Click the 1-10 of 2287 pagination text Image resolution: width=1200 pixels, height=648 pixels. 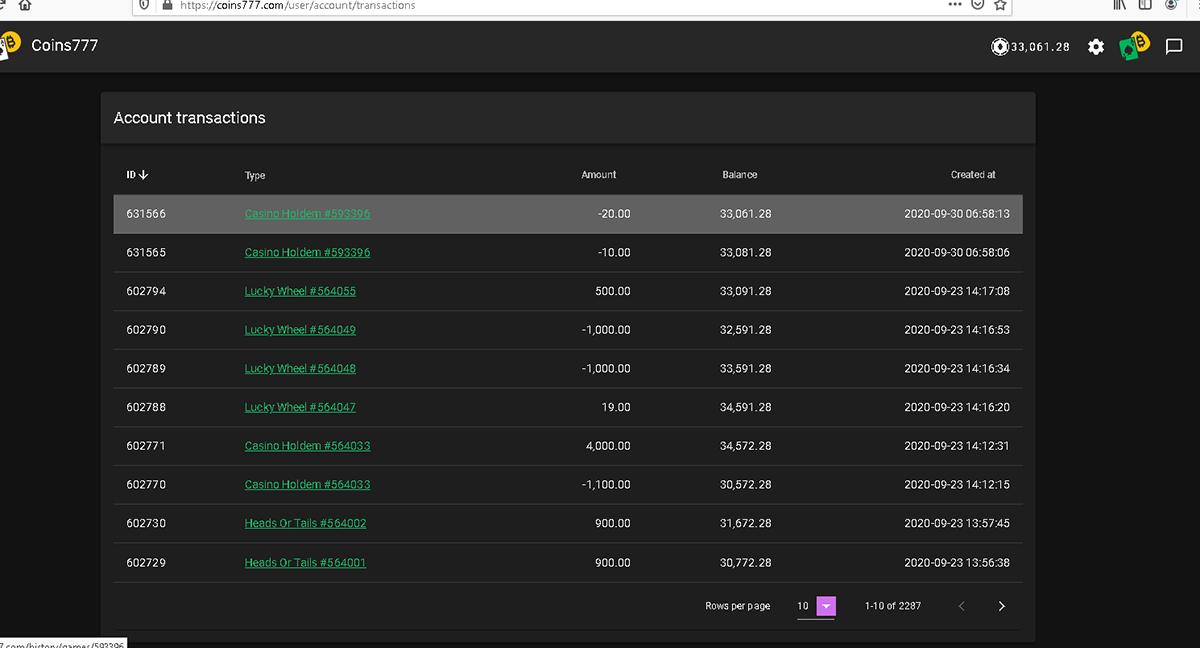coord(893,606)
